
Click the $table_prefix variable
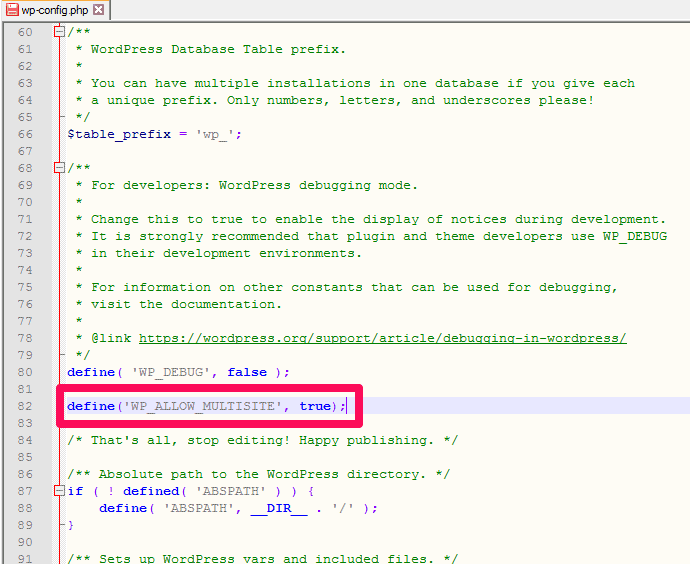[118, 134]
